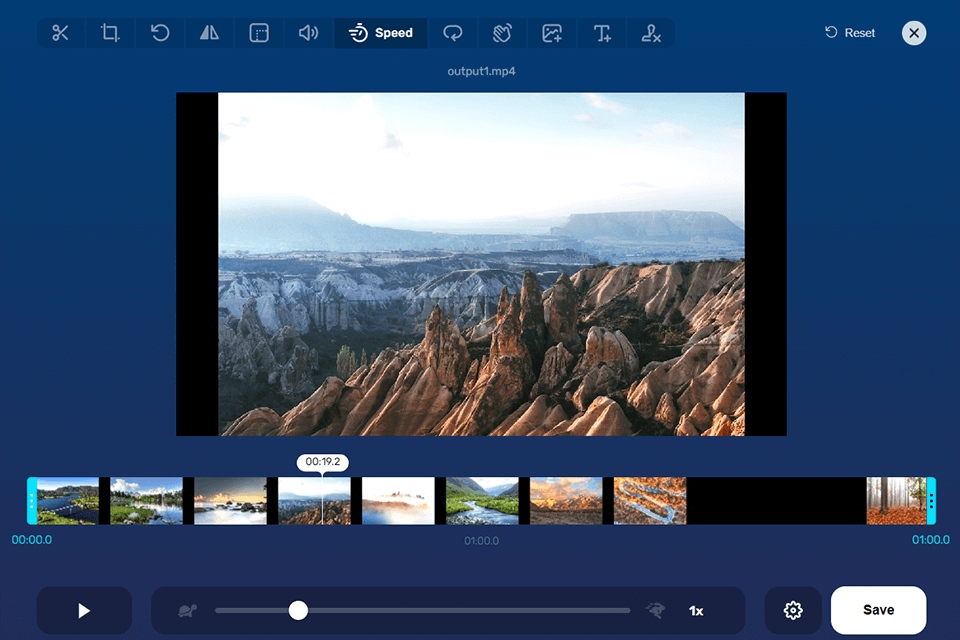This screenshot has height=640, width=960.
Task: Click the turtle slow speed icon
Action: pyautogui.click(x=187, y=610)
